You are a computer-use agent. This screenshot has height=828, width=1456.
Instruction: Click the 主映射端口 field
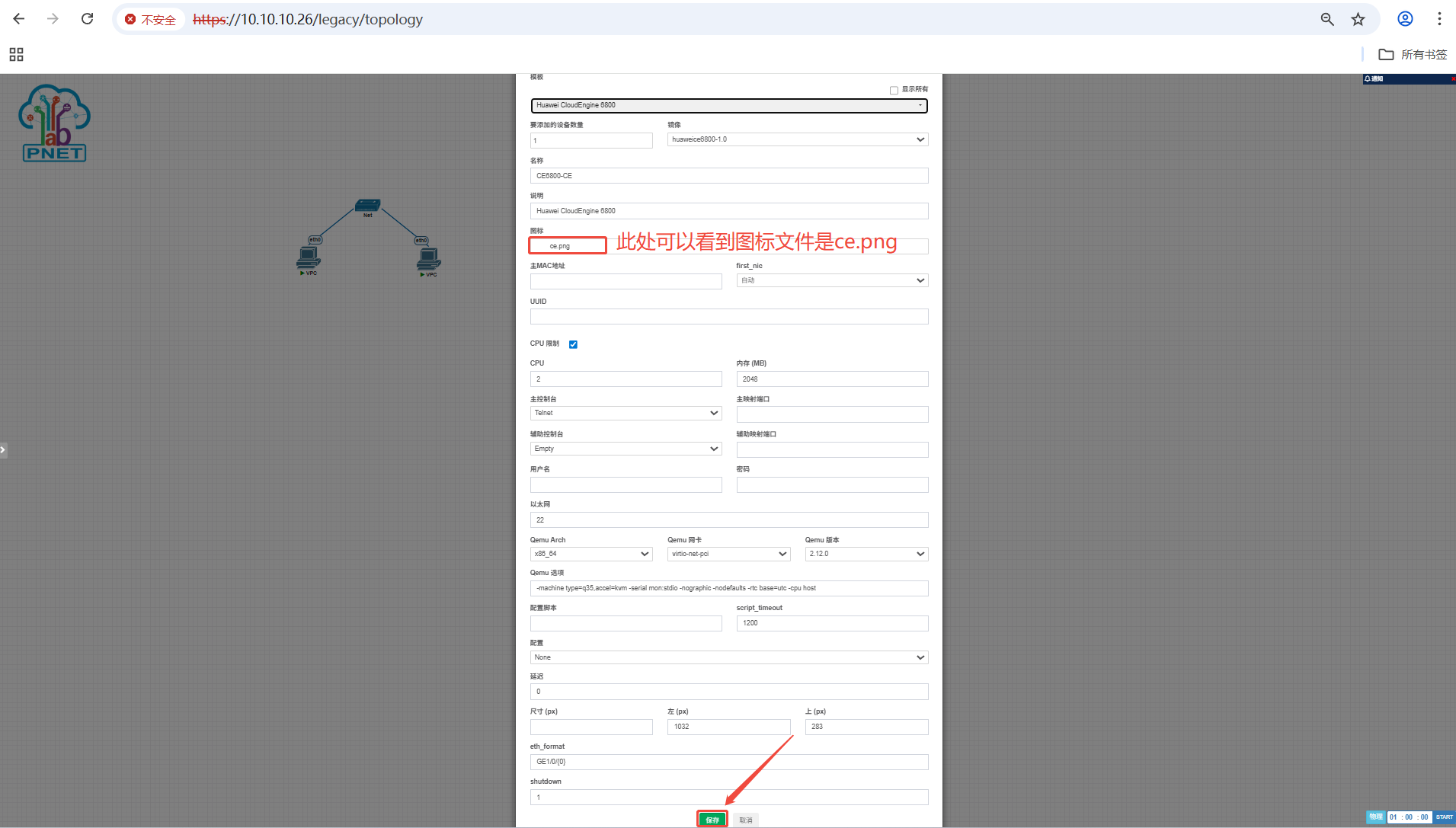tap(832, 414)
